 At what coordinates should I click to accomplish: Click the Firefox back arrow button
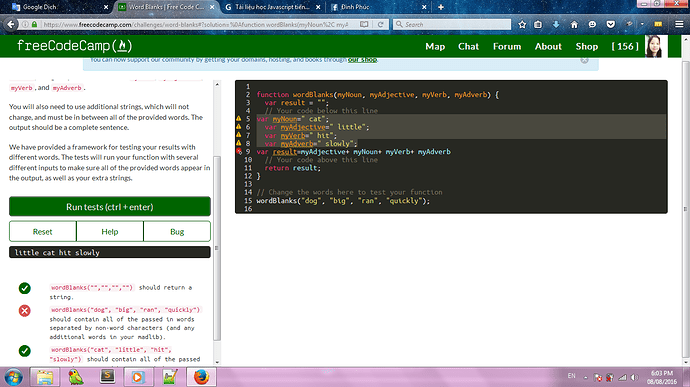pyautogui.click(x=11, y=25)
